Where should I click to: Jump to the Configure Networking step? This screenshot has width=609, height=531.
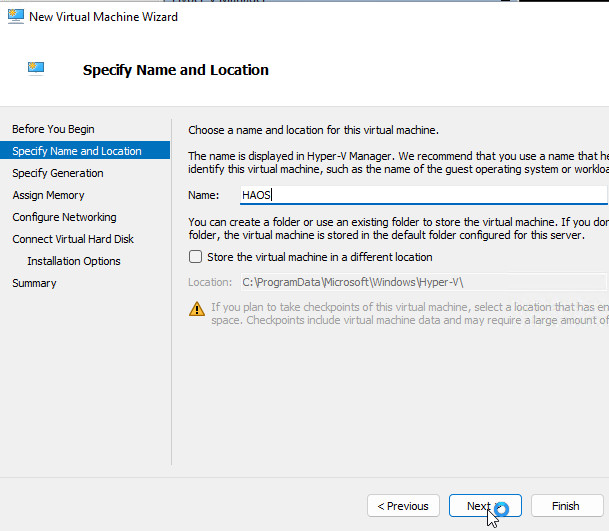point(64,217)
